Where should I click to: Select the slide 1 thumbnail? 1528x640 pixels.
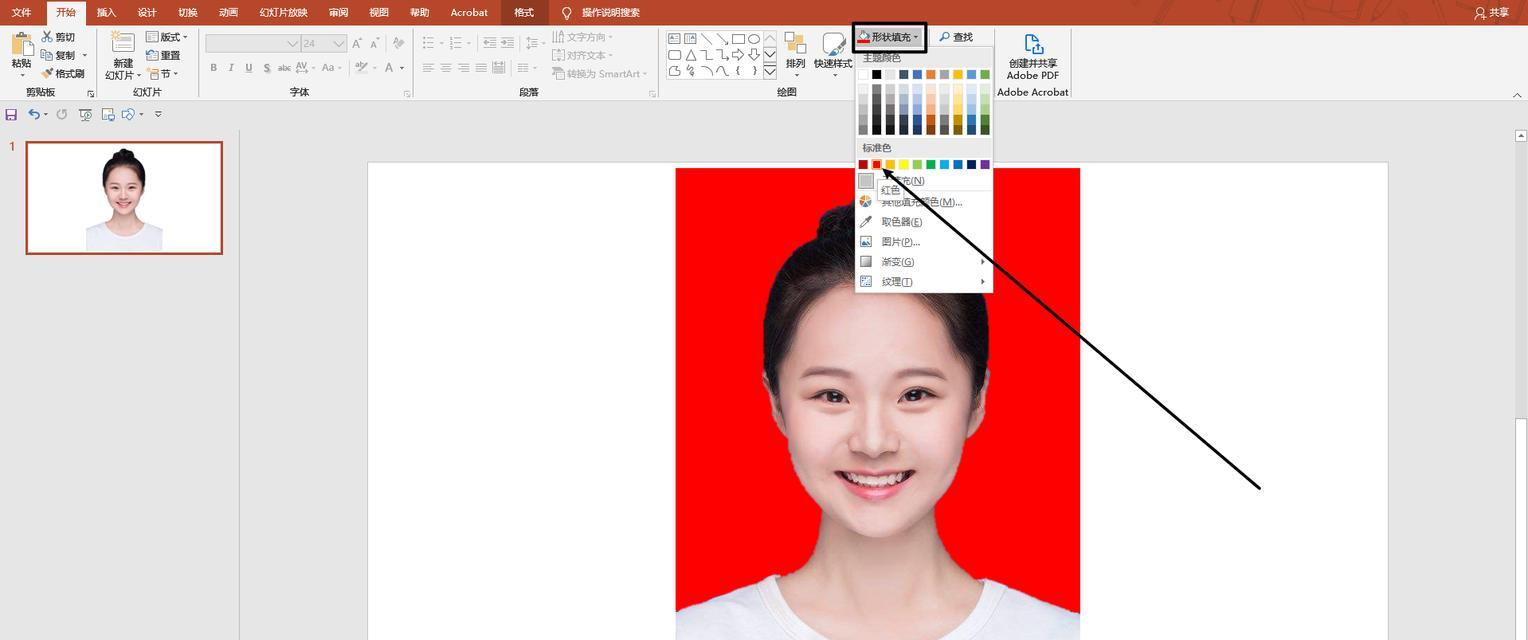(124, 198)
